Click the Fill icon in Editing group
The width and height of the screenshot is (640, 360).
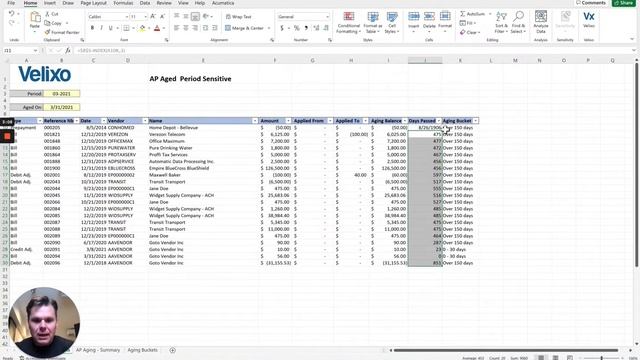click(463, 23)
